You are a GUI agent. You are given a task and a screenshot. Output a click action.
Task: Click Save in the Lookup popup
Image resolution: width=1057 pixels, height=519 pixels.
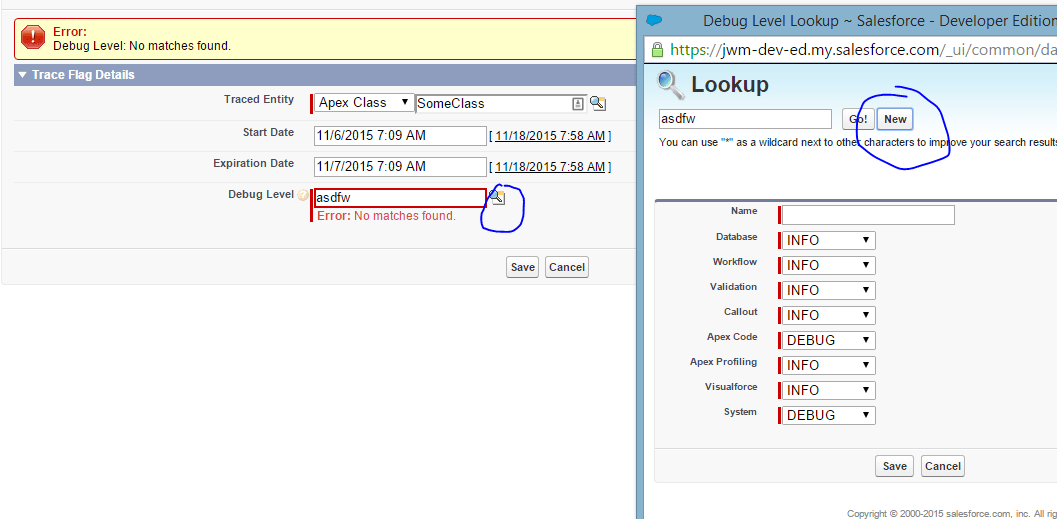895,466
